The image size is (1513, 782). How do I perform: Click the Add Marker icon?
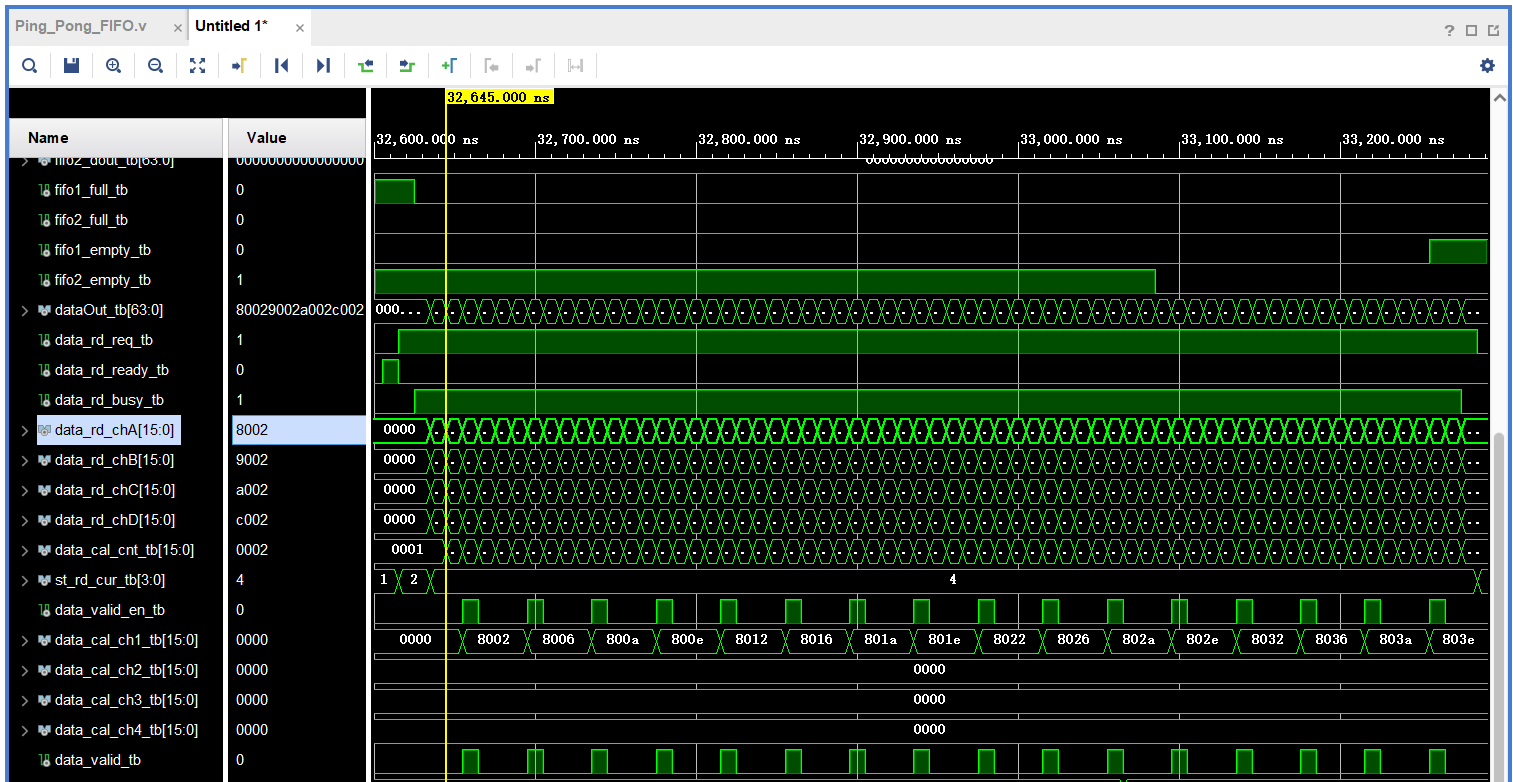[x=449, y=66]
